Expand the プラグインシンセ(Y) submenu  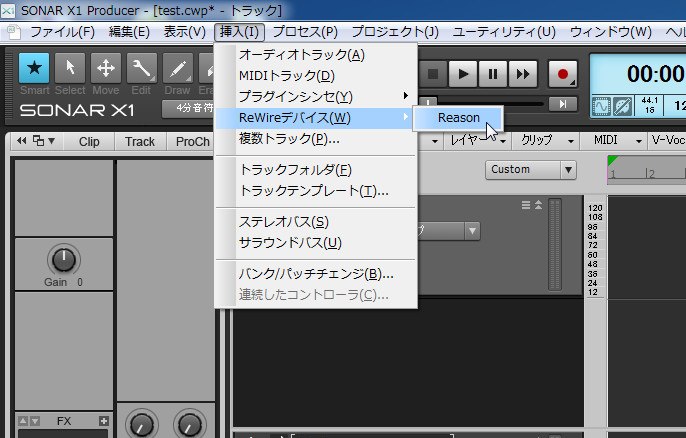tap(315, 97)
